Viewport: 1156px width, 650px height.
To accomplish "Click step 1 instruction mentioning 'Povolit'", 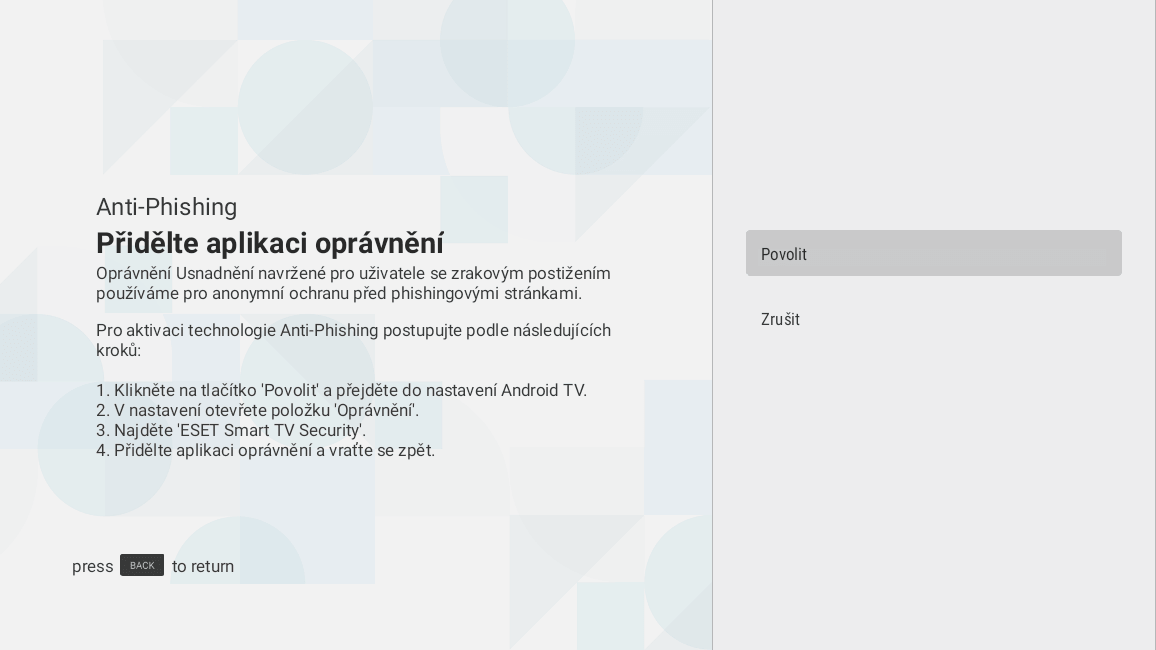I will pos(341,390).
